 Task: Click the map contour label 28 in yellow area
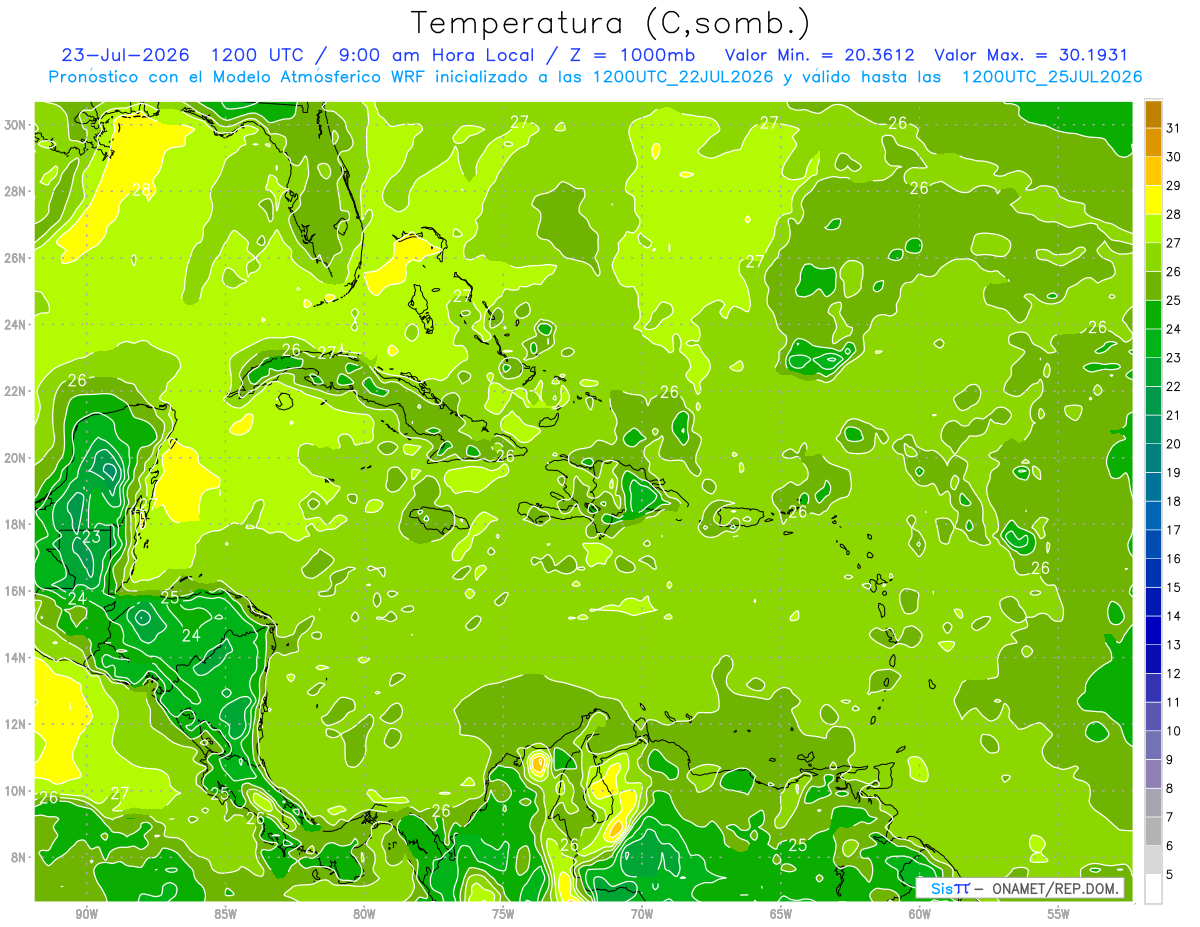[x=141, y=189]
